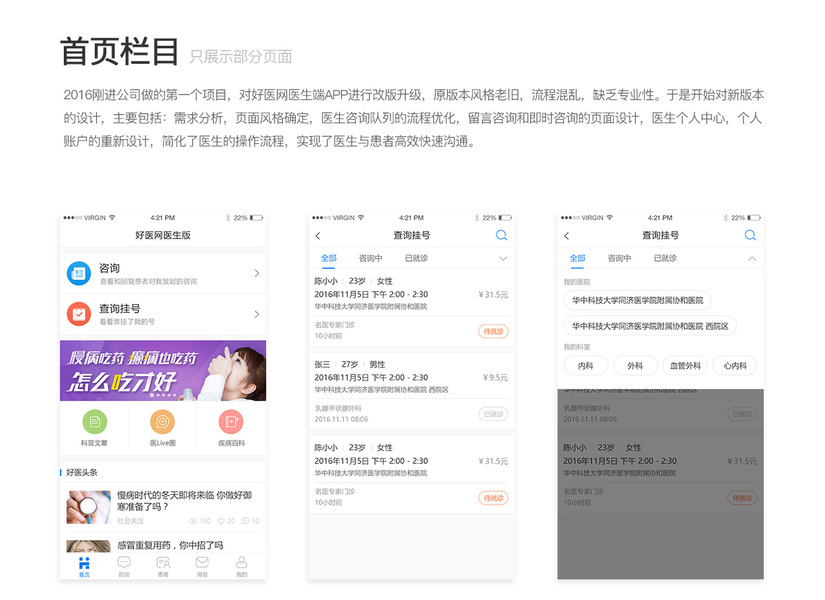Search in middle 查询挂号 screen
The image size is (825, 600).
pos(501,235)
